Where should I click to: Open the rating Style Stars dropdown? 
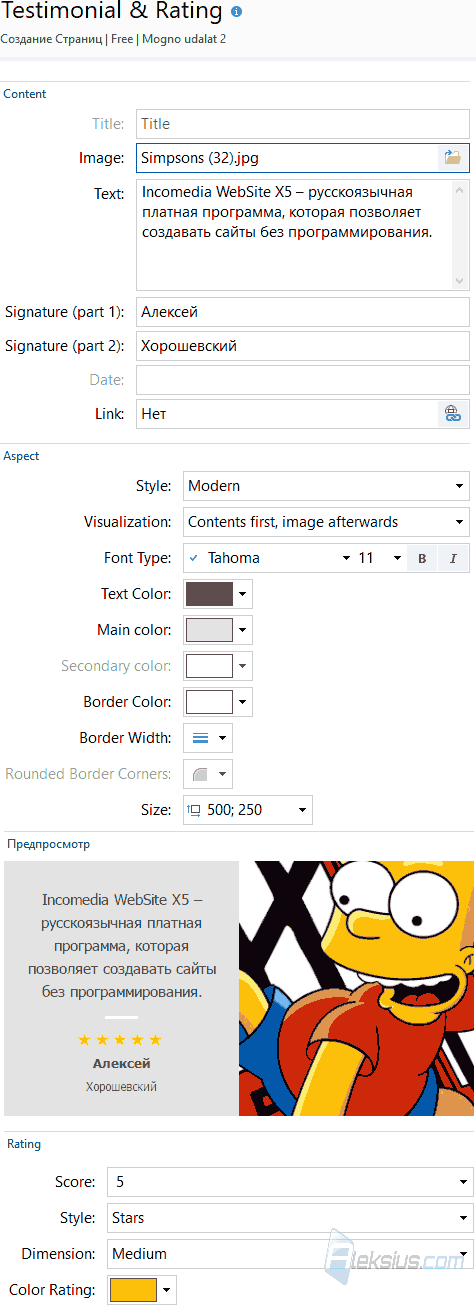click(x=290, y=1190)
